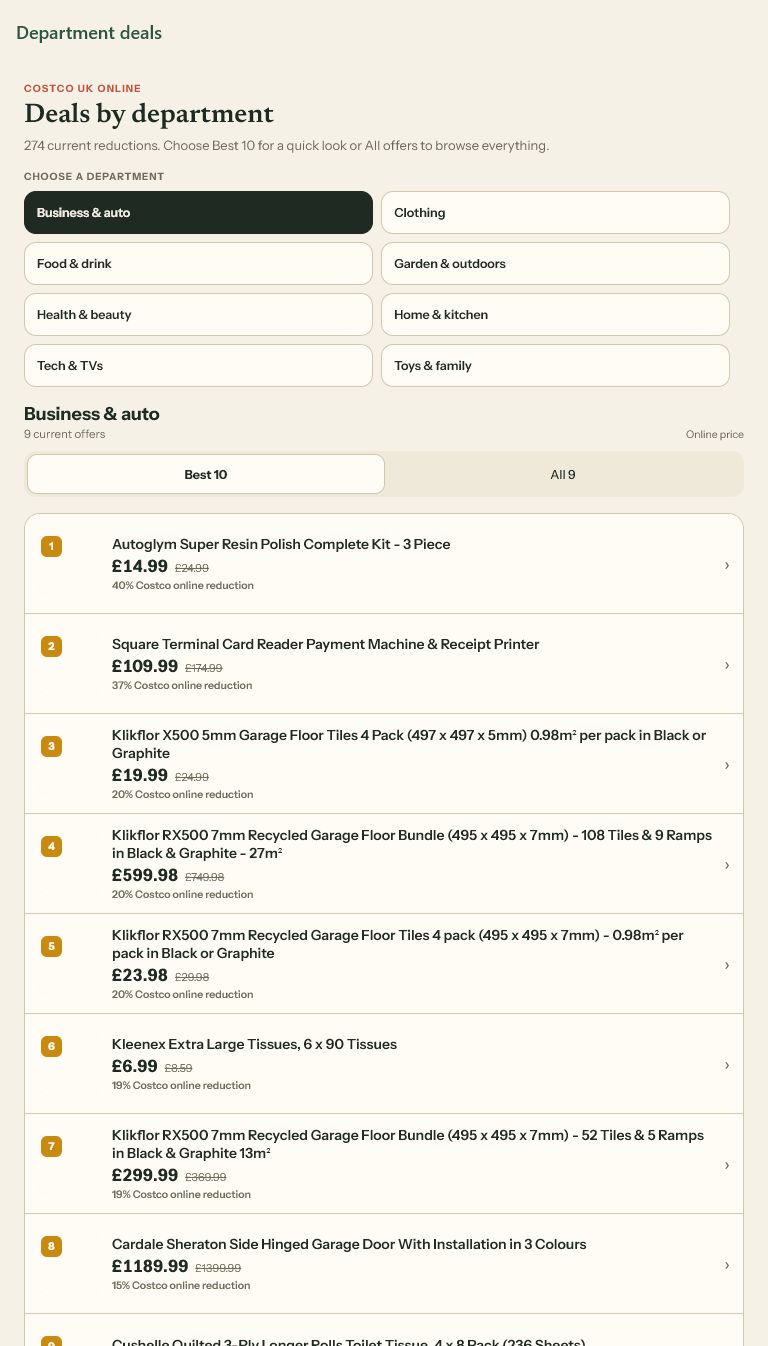Viewport: 768px width, 1346px height.
Task: Click '37% Costco online reduction' label
Action: 182,686
